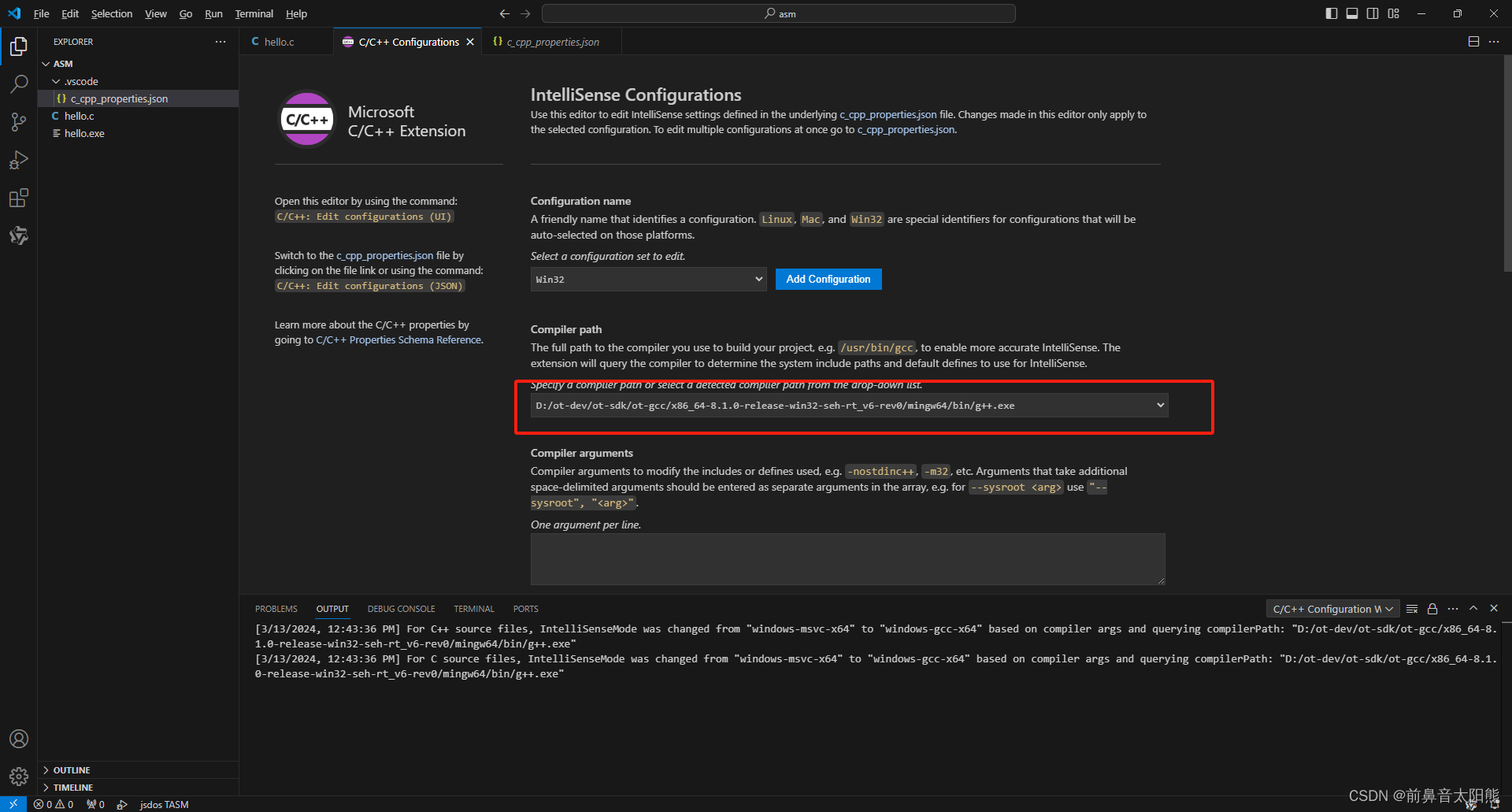Open the C/C++ Properties Schema Reference link

coord(398,340)
